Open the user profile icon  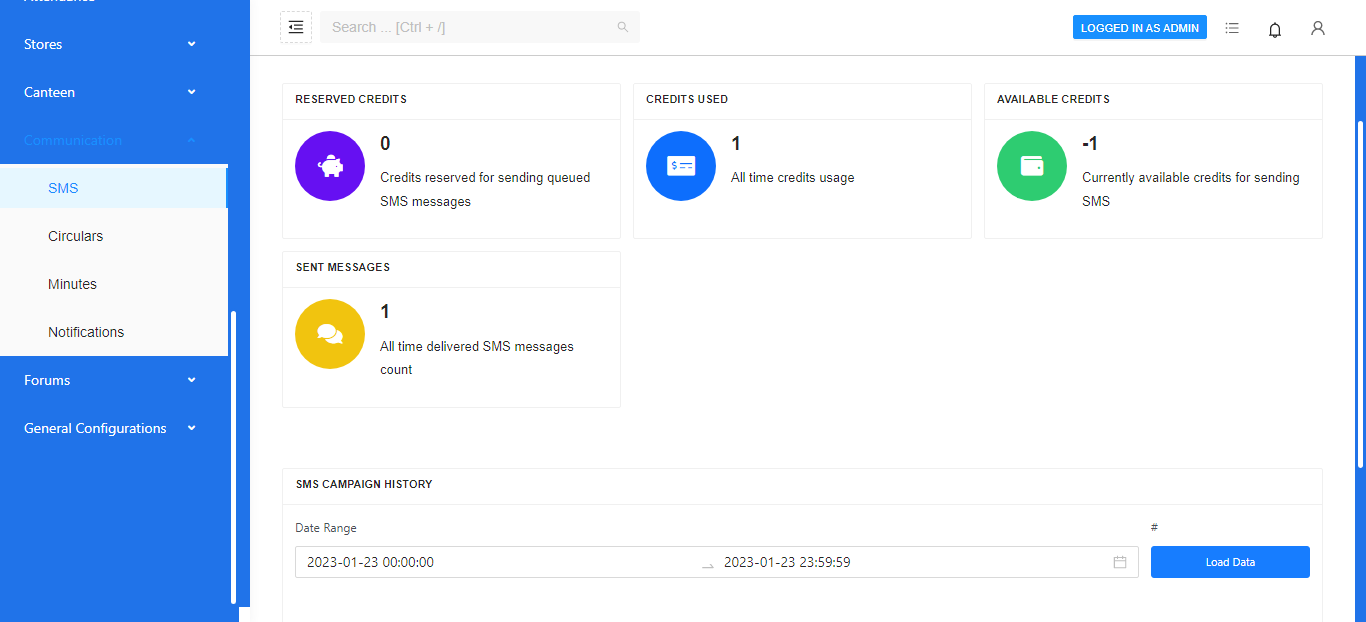click(1318, 28)
